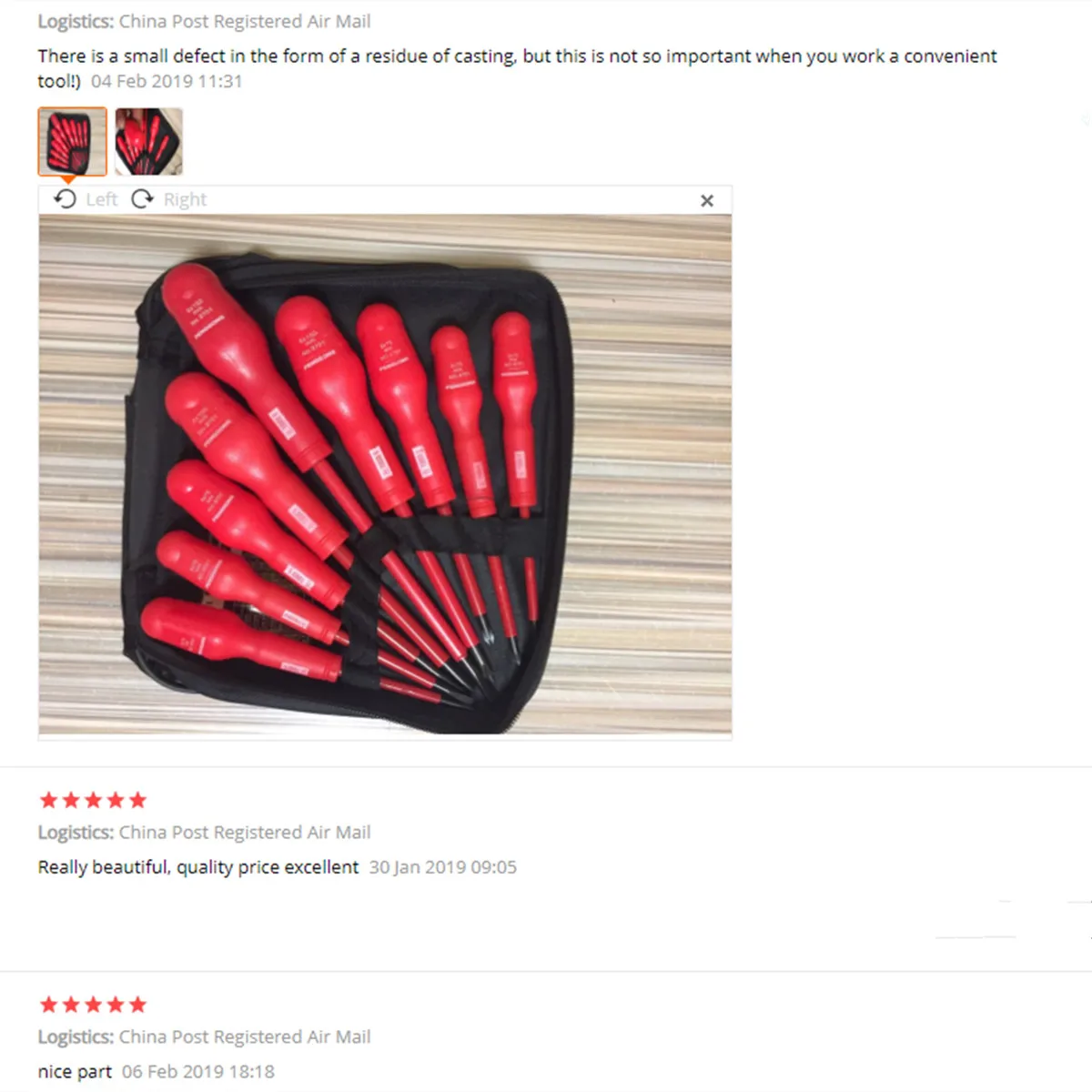Screen dimensions: 1092x1092
Task: Open the second review photo thumbnail
Action: 148,141
